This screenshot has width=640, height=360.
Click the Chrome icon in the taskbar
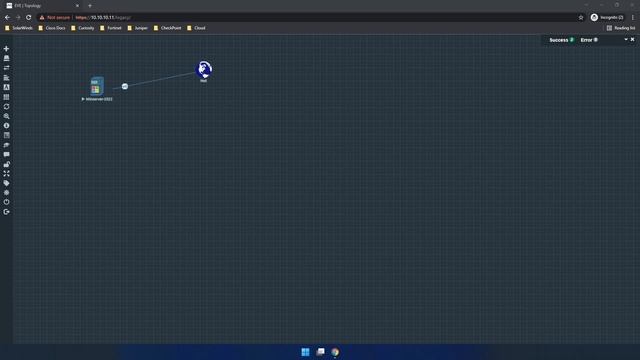(335, 352)
